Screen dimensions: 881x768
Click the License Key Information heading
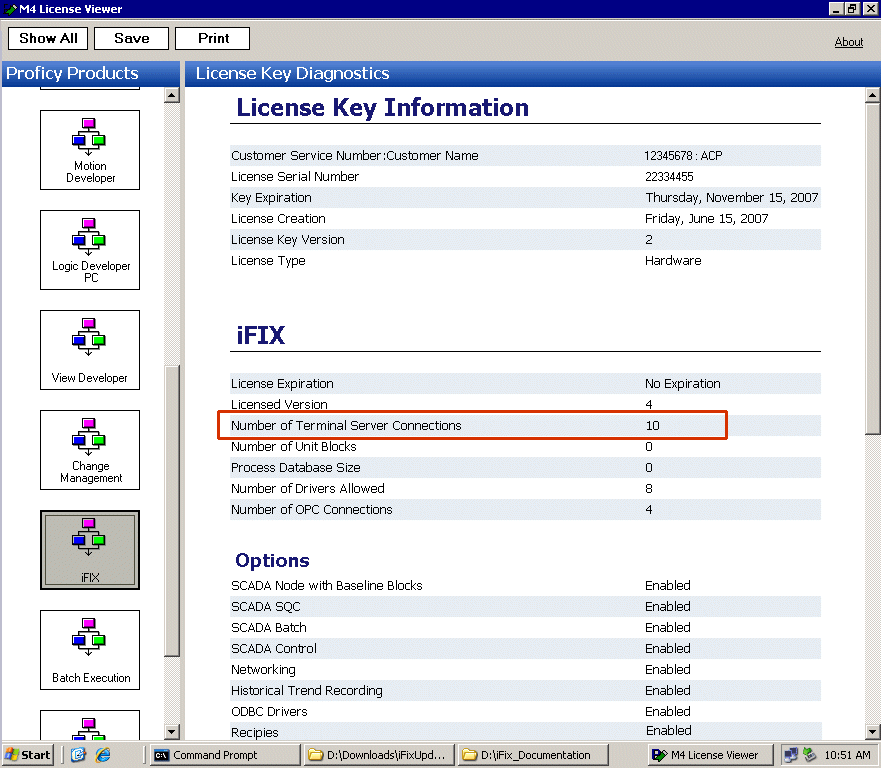[x=383, y=108]
